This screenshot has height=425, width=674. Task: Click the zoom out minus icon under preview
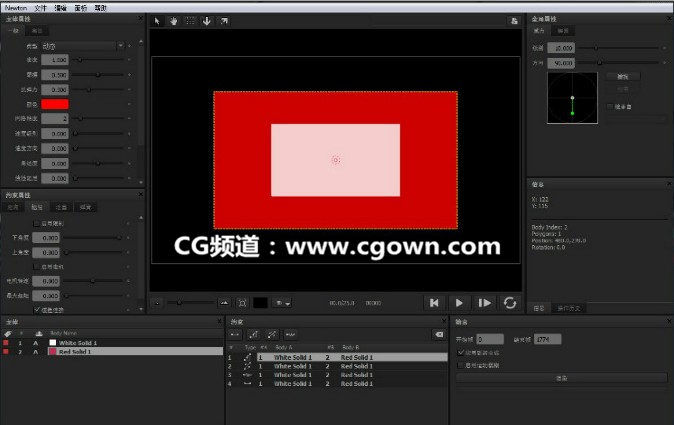tap(157, 303)
